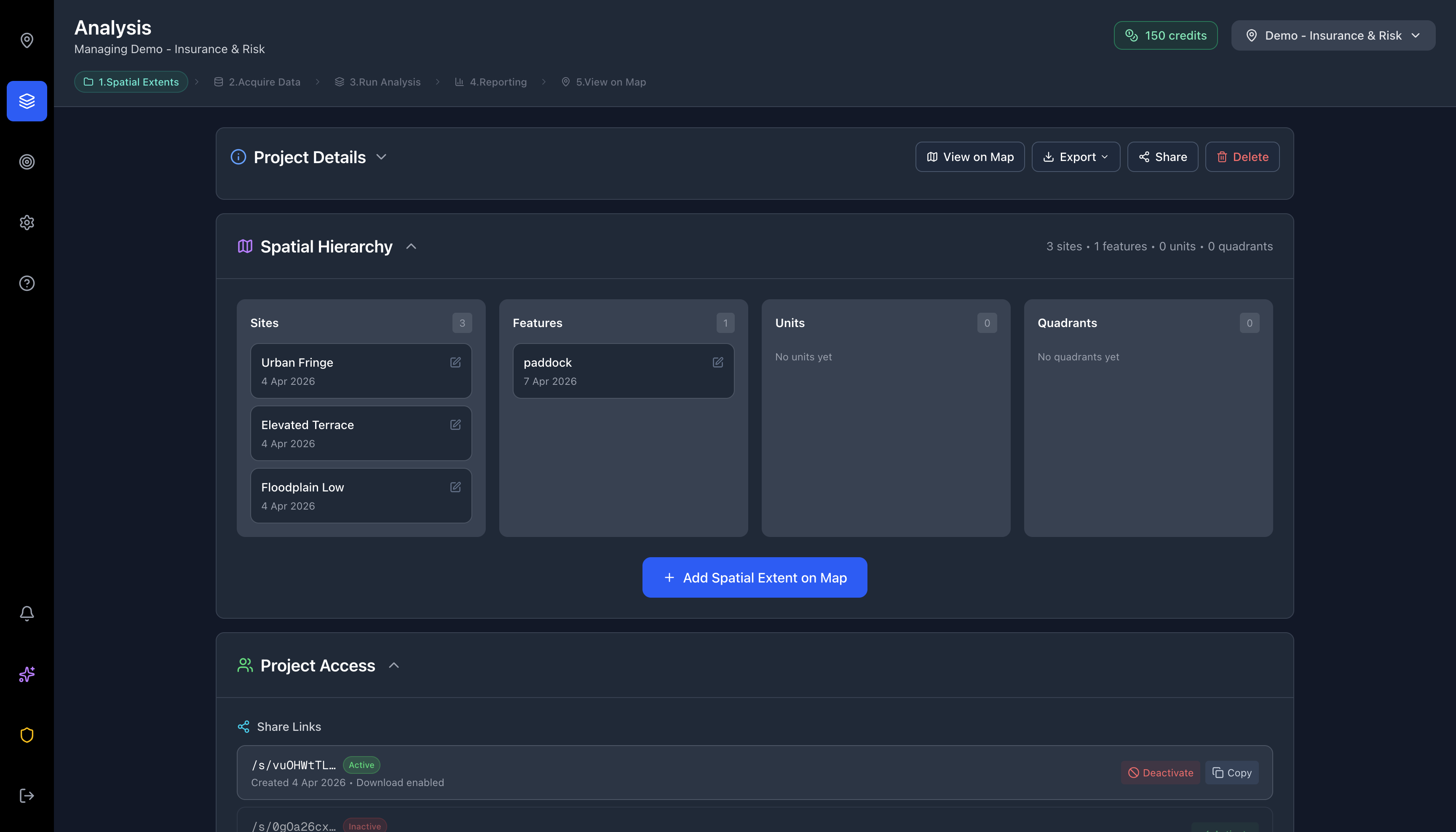Screen dimensions: 1456x832
Task: Click the 'No quadrants yet' text
Action: (x=1078, y=357)
